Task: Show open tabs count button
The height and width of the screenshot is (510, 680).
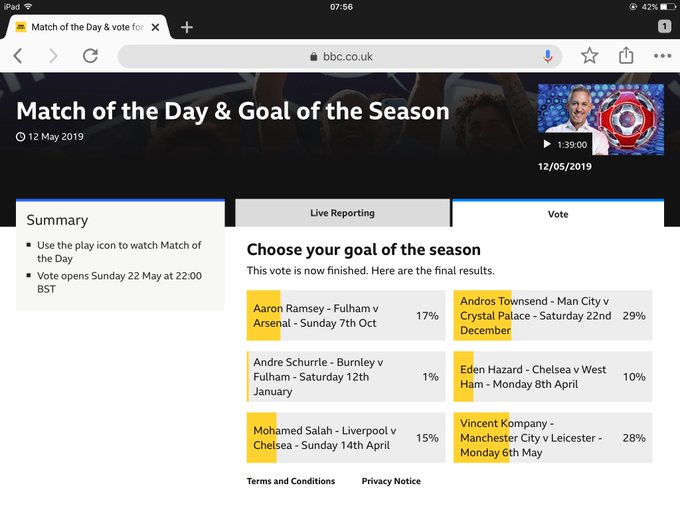Action: [664, 27]
